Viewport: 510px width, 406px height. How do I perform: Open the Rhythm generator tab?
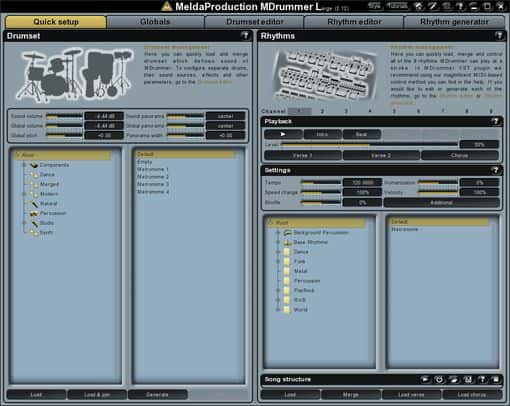(x=454, y=22)
